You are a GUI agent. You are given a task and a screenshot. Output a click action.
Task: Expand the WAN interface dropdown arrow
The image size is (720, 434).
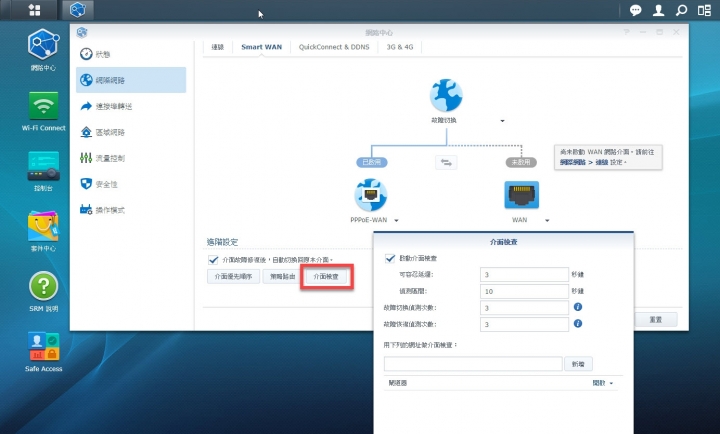pos(547,220)
